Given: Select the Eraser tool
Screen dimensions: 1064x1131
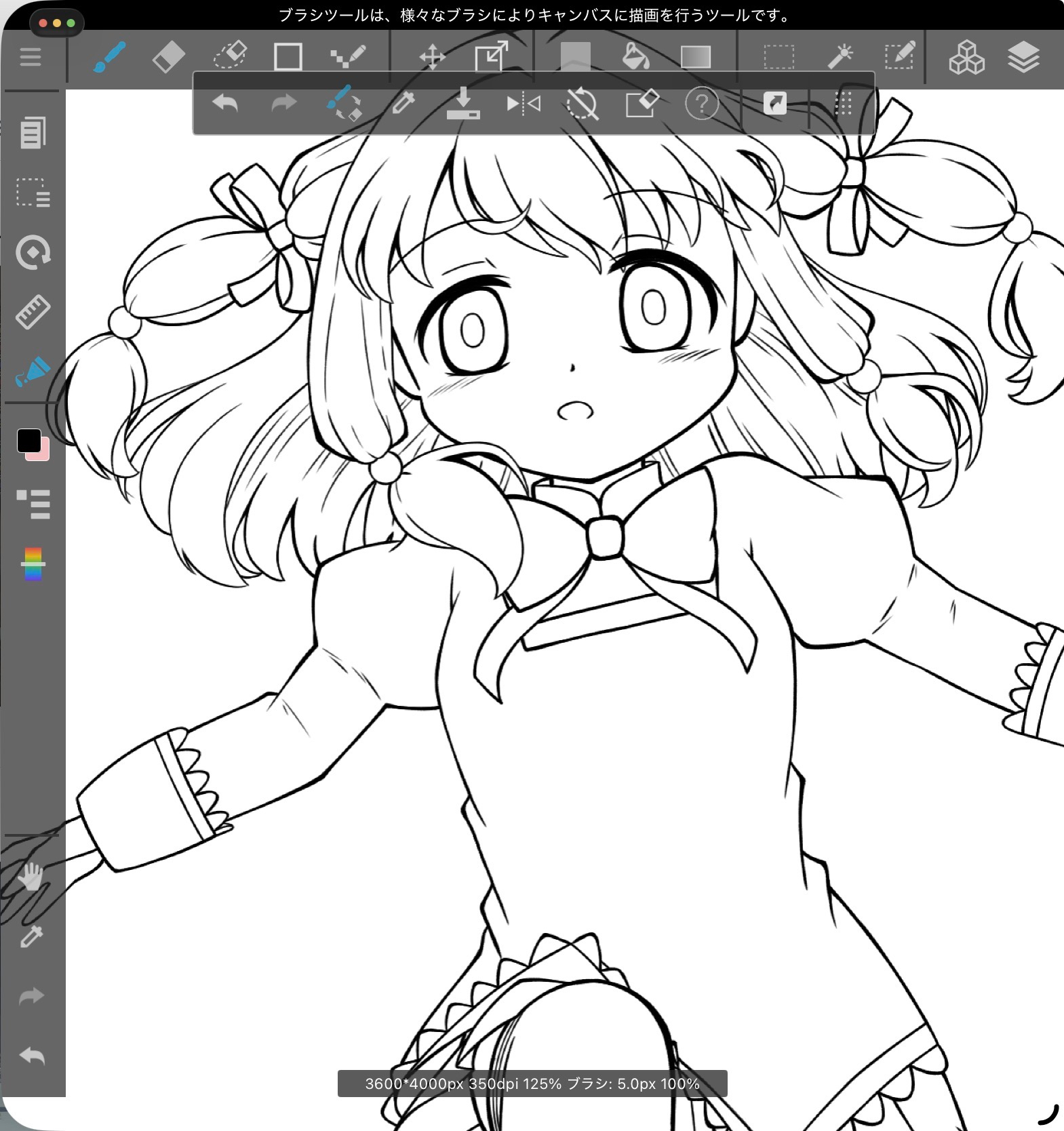Looking at the screenshot, I should [168, 57].
